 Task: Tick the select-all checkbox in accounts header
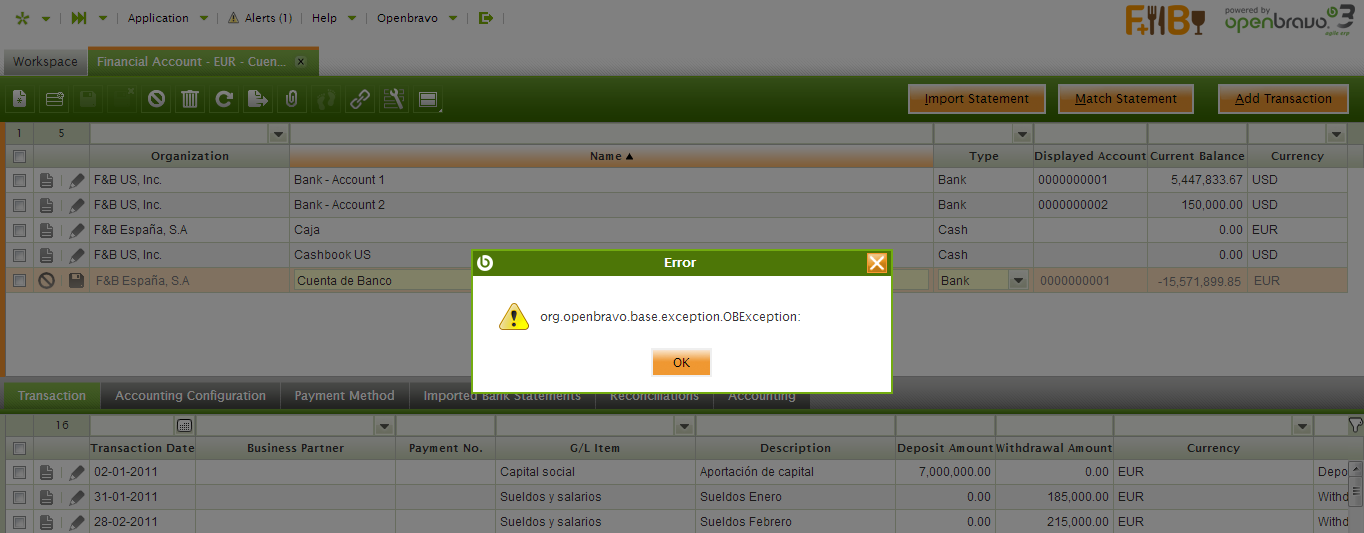(19, 156)
